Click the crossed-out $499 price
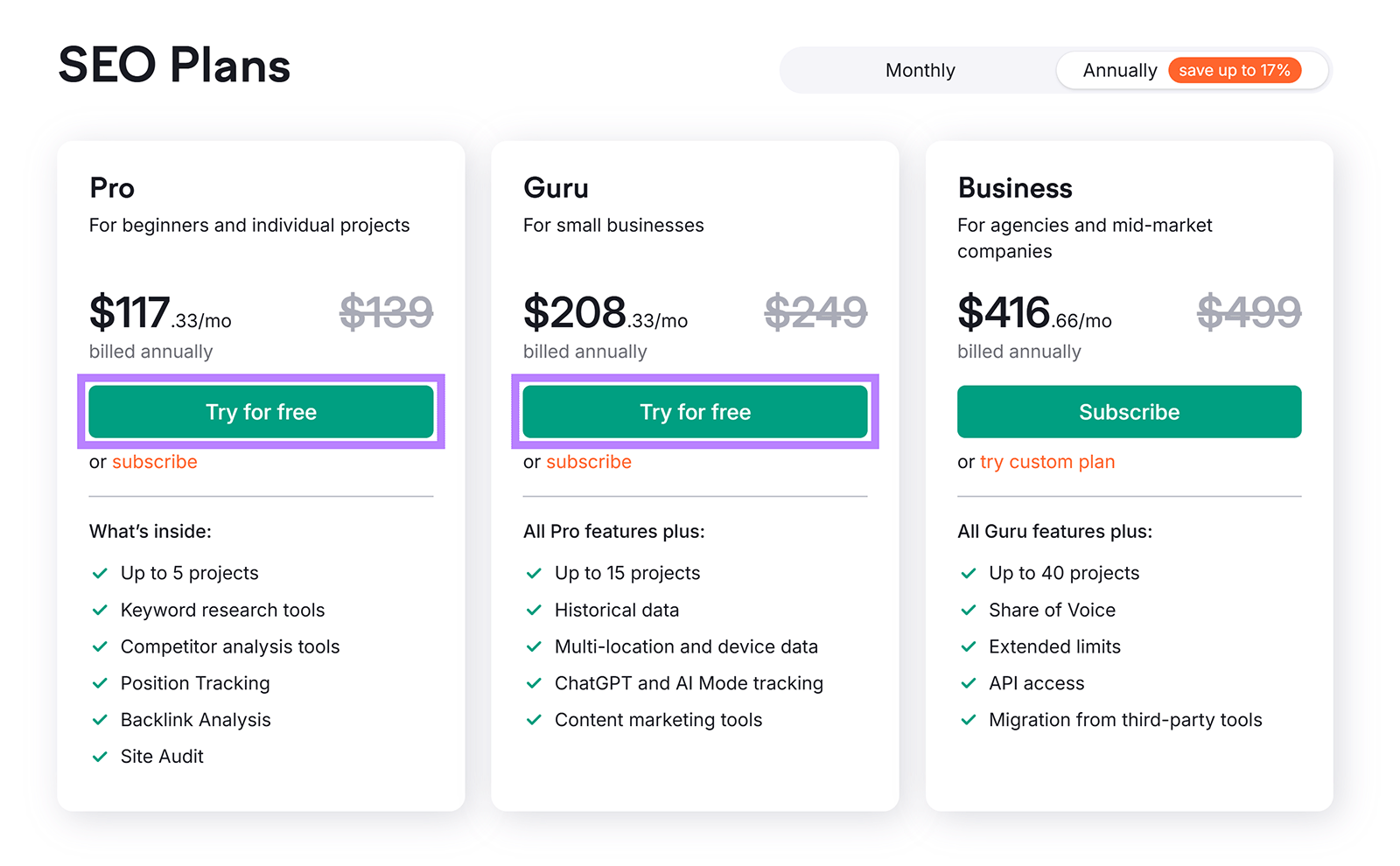1400x866 pixels. [1249, 311]
